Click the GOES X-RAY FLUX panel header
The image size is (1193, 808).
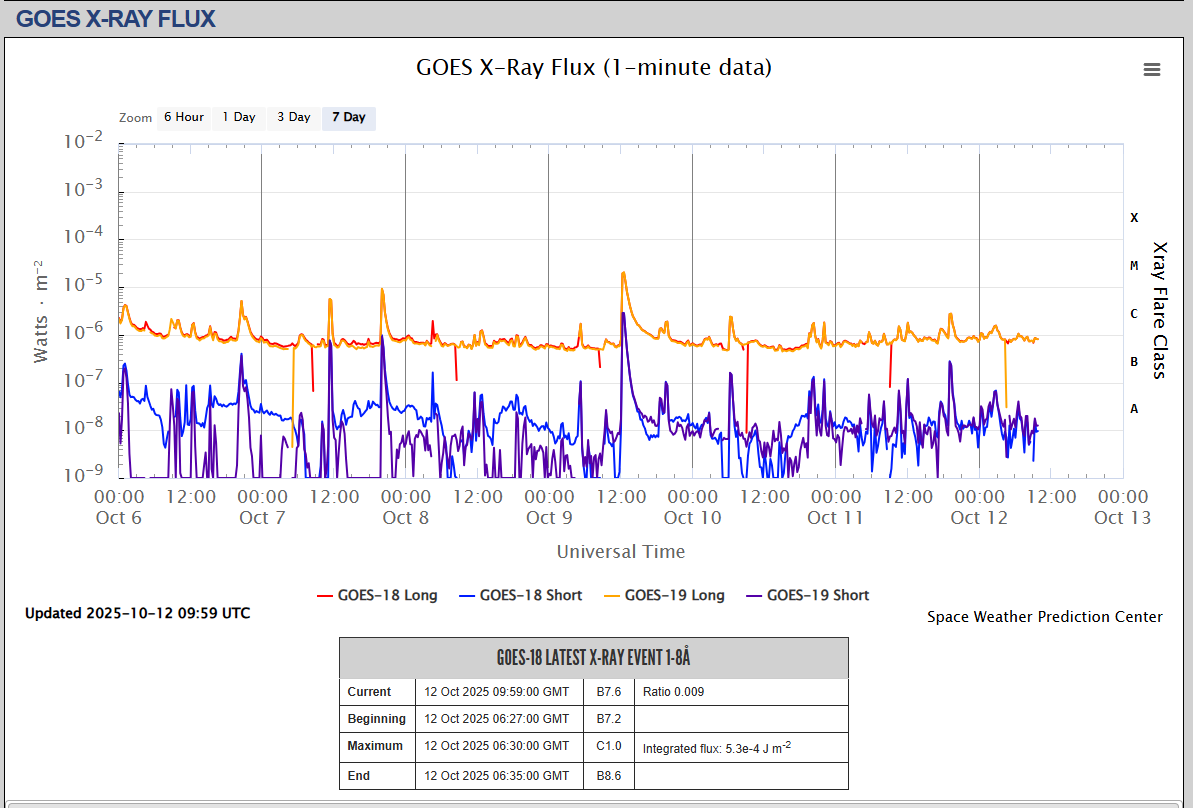(116, 18)
